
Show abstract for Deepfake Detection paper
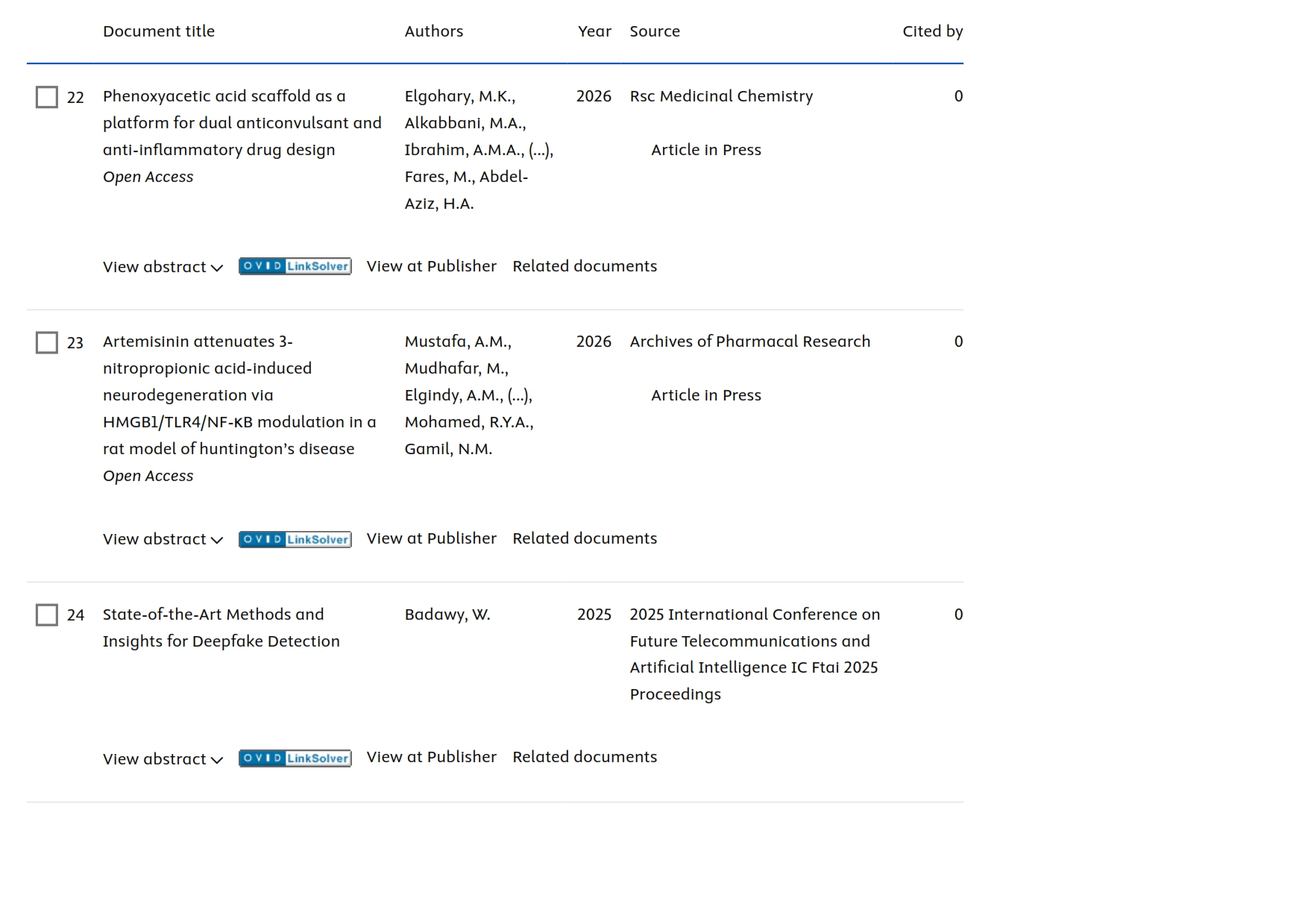point(163,759)
